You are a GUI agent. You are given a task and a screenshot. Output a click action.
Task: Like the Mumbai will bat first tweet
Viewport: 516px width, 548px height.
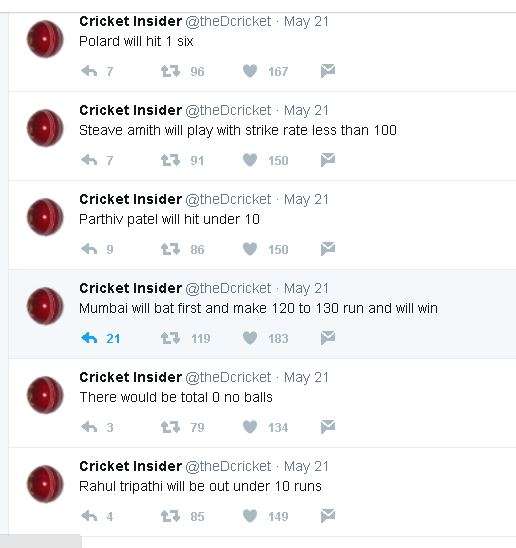(250, 338)
